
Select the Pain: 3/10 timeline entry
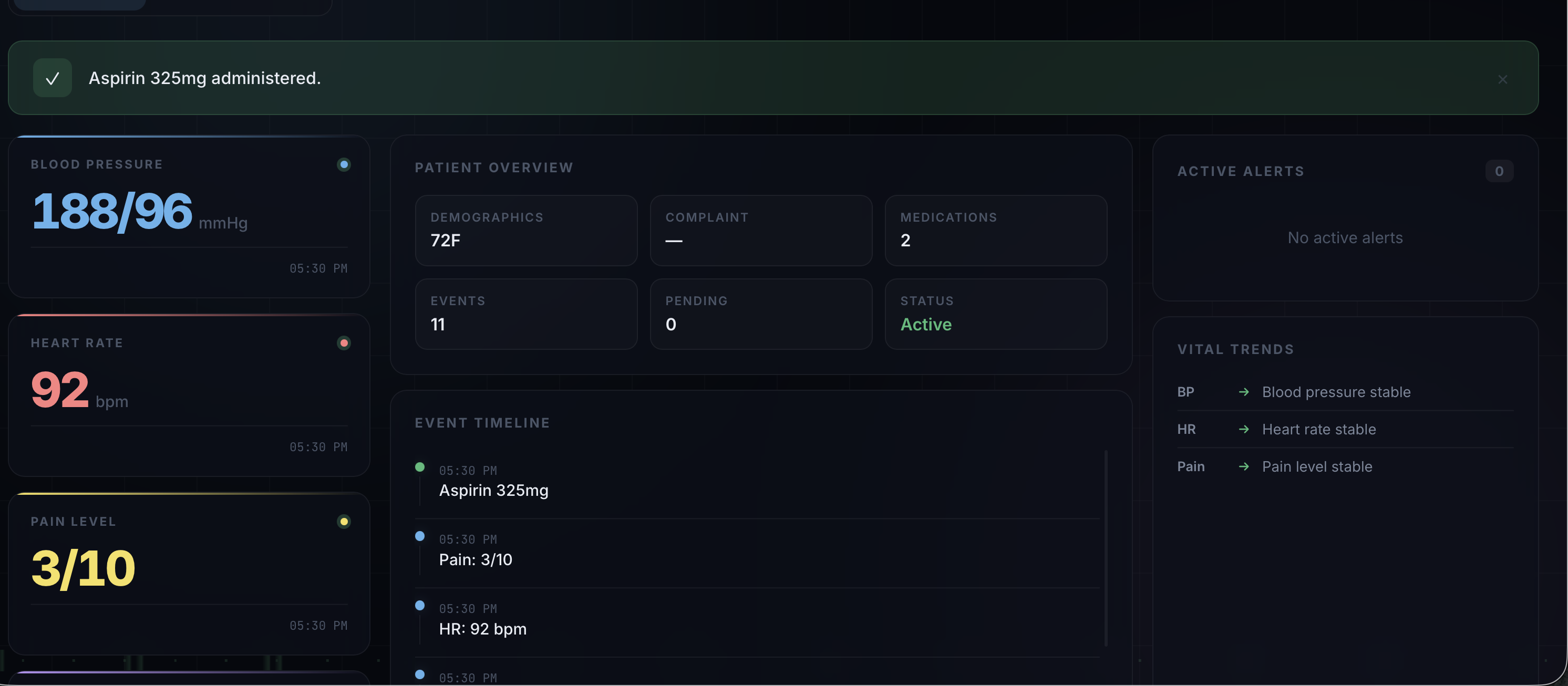click(x=757, y=553)
